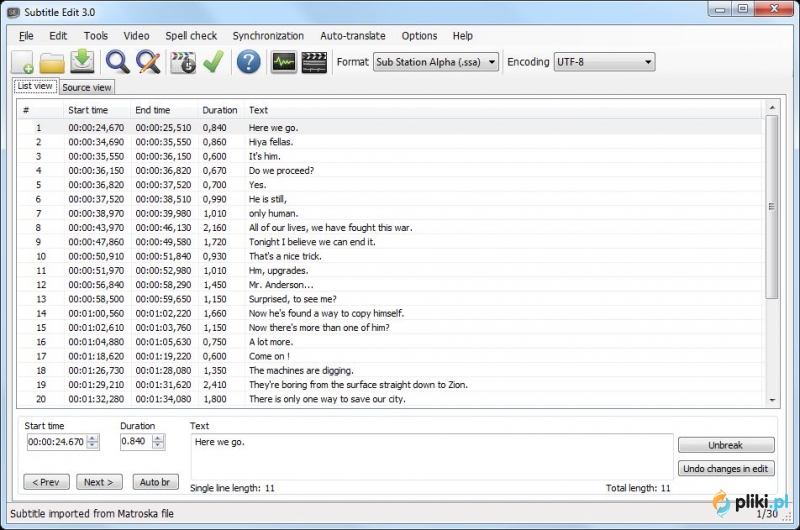Open the Video menu
Image resolution: width=800 pixels, height=530 pixels.
pos(136,36)
